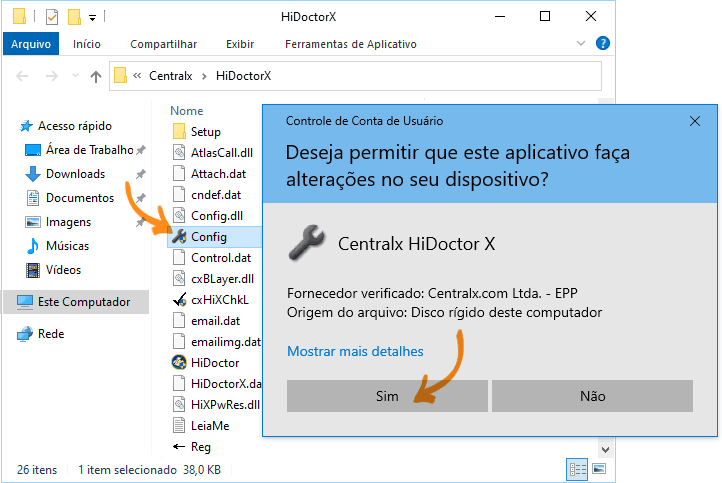Close the Controle de Conta de Usuário dialog
Viewport: 722px width, 483px height.
click(695, 121)
